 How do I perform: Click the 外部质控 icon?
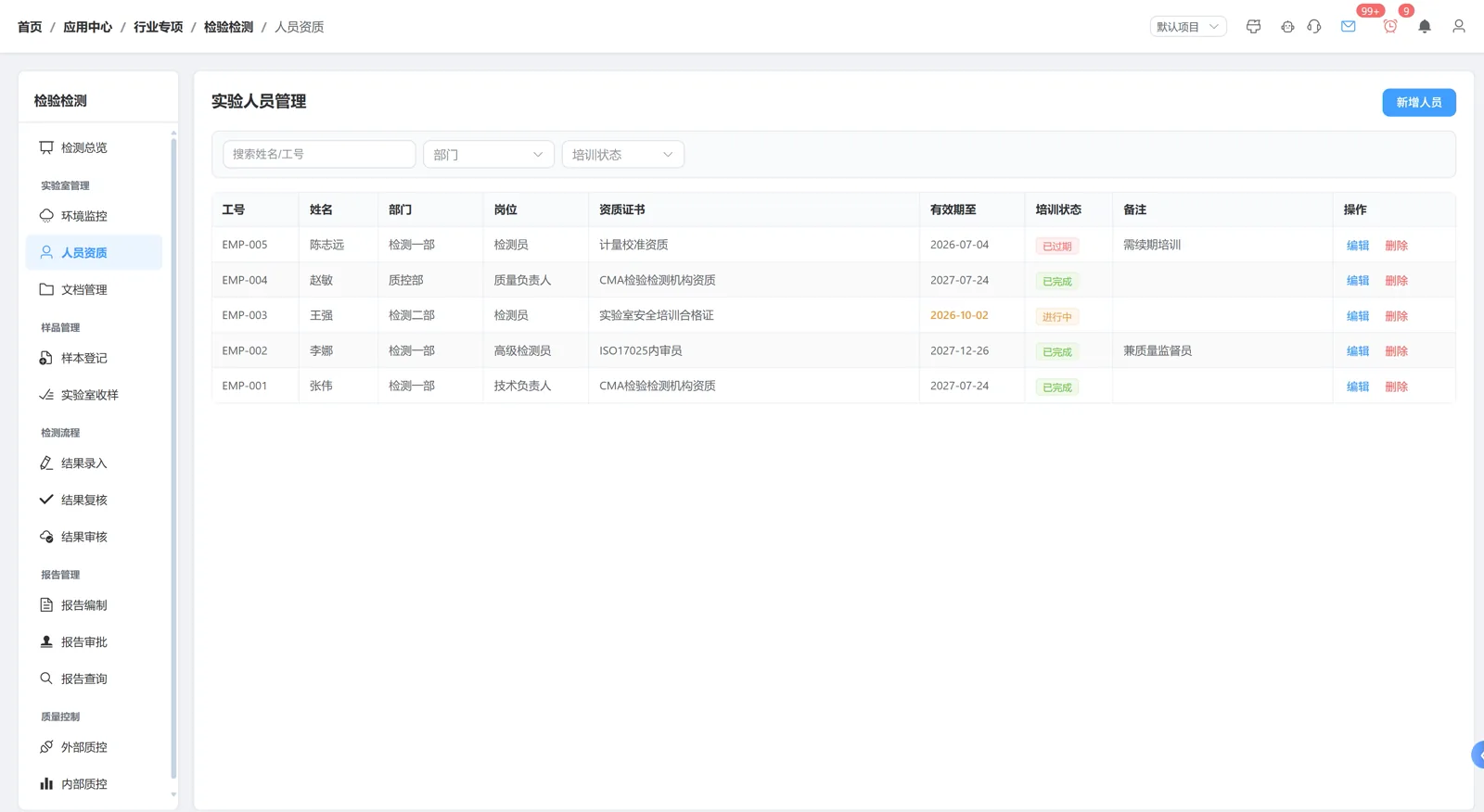click(x=46, y=747)
